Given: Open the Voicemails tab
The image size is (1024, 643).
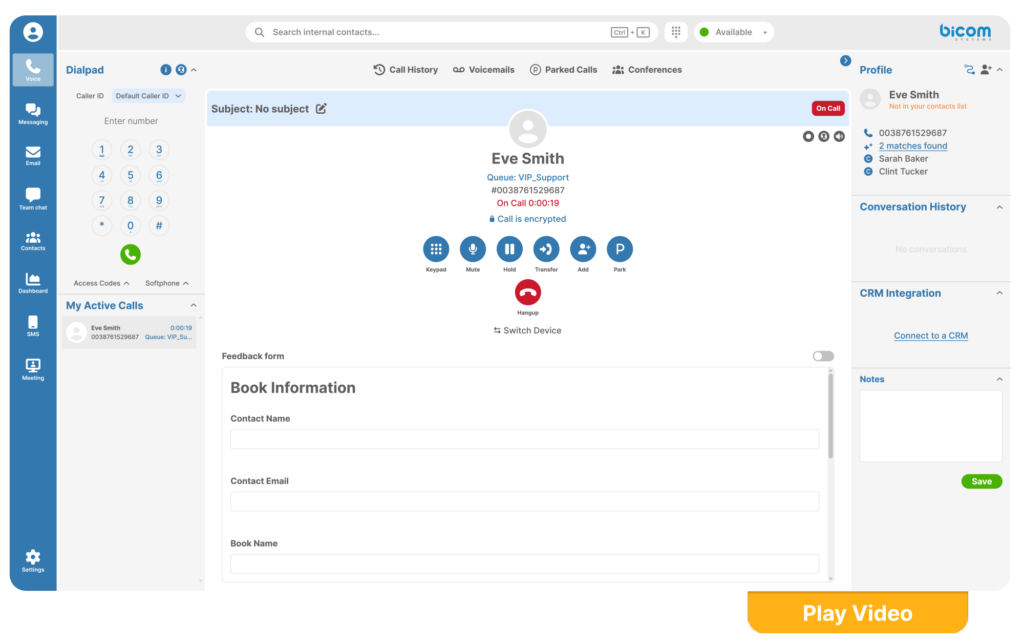Looking at the screenshot, I should [x=484, y=70].
